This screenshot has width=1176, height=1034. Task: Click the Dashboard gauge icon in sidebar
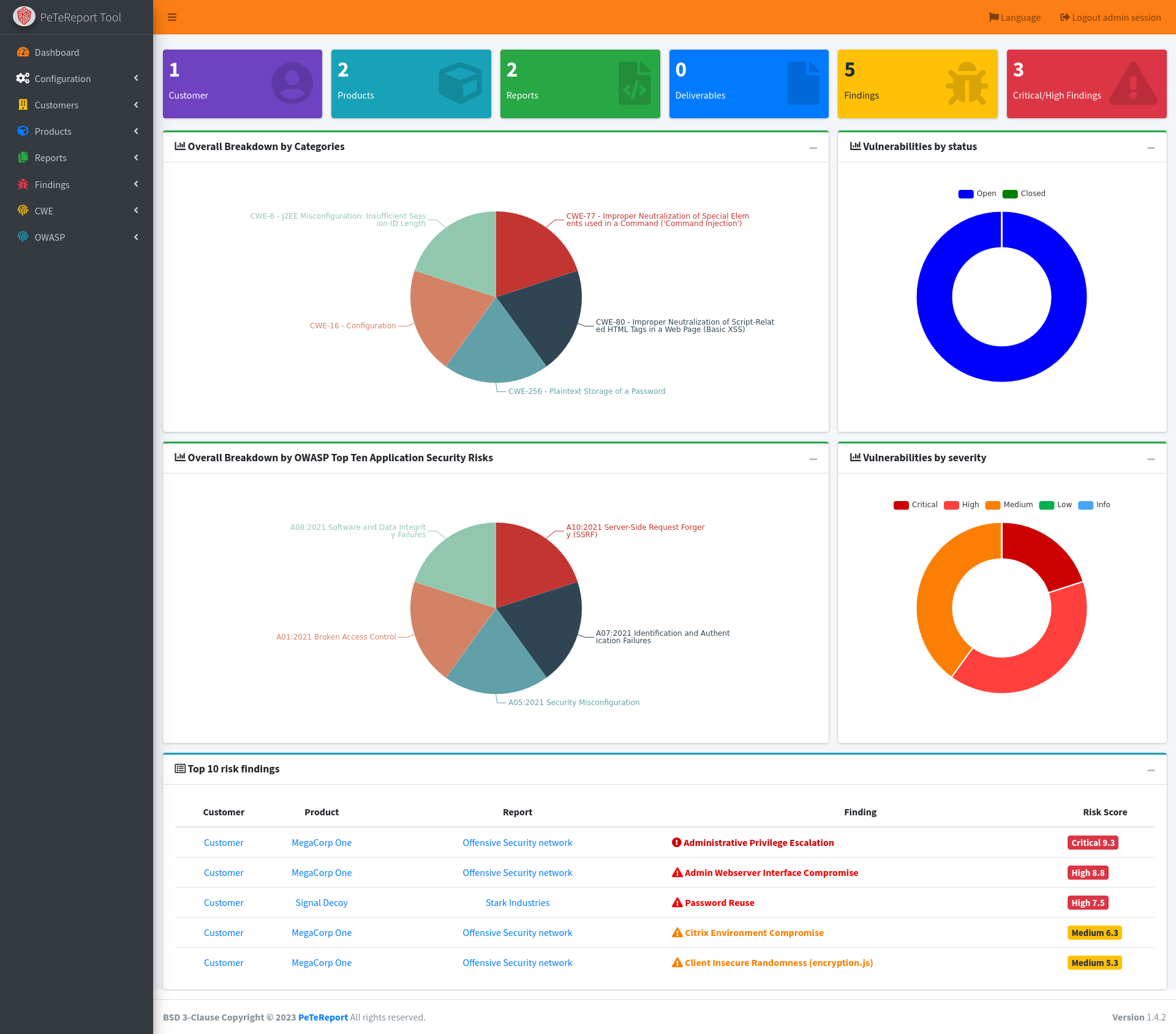click(x=23, y=52)
